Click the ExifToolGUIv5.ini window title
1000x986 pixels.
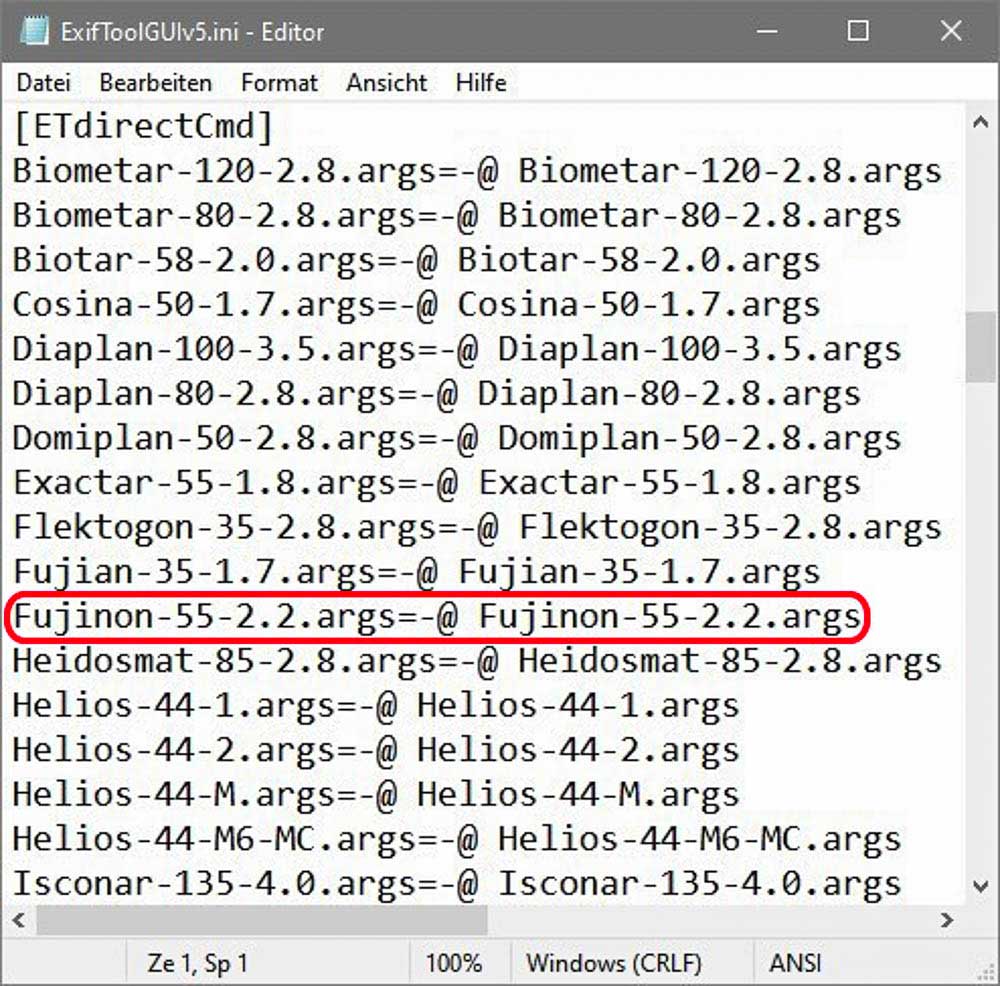pos(192,32)
